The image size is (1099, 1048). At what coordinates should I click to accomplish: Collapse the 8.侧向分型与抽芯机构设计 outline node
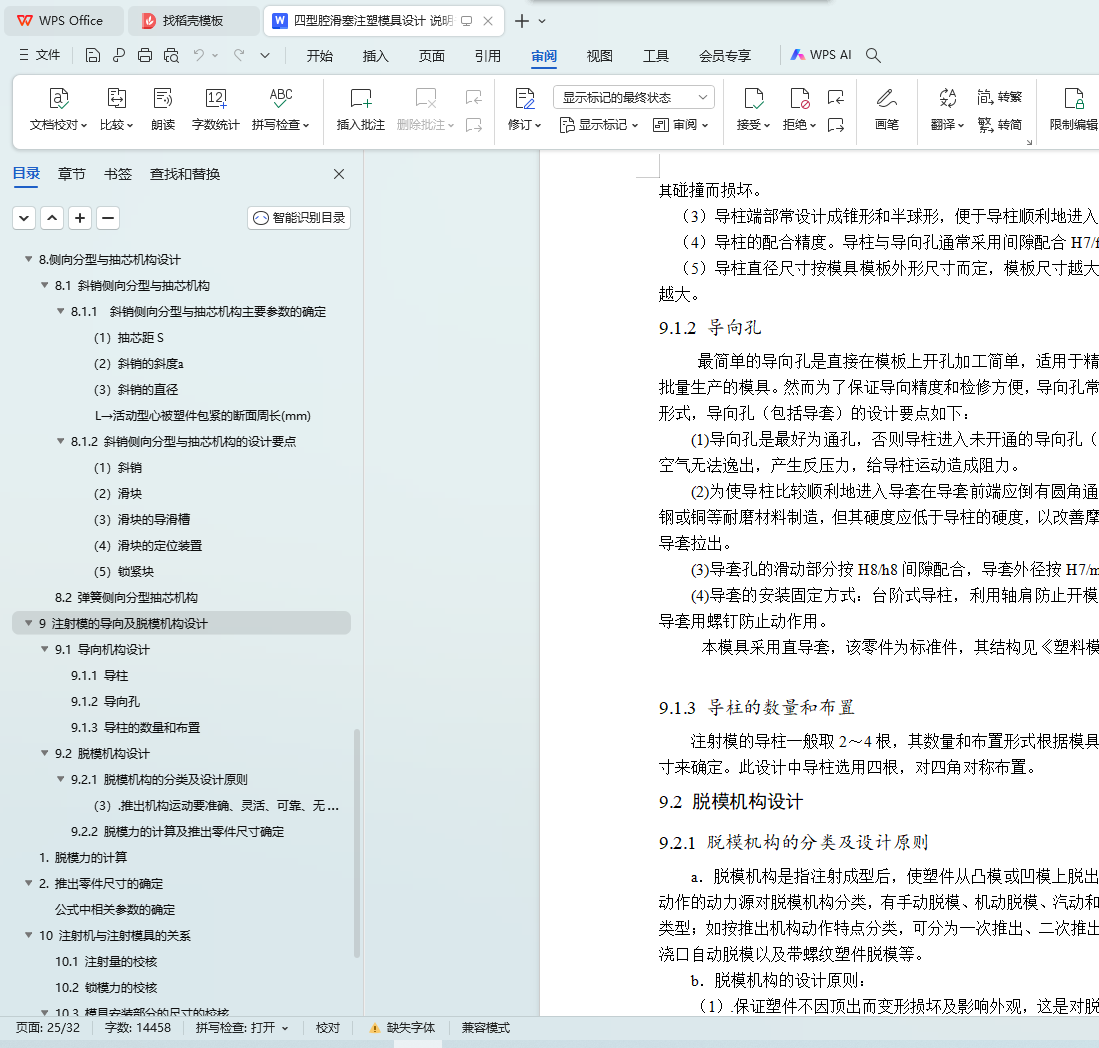pos(29,259)
